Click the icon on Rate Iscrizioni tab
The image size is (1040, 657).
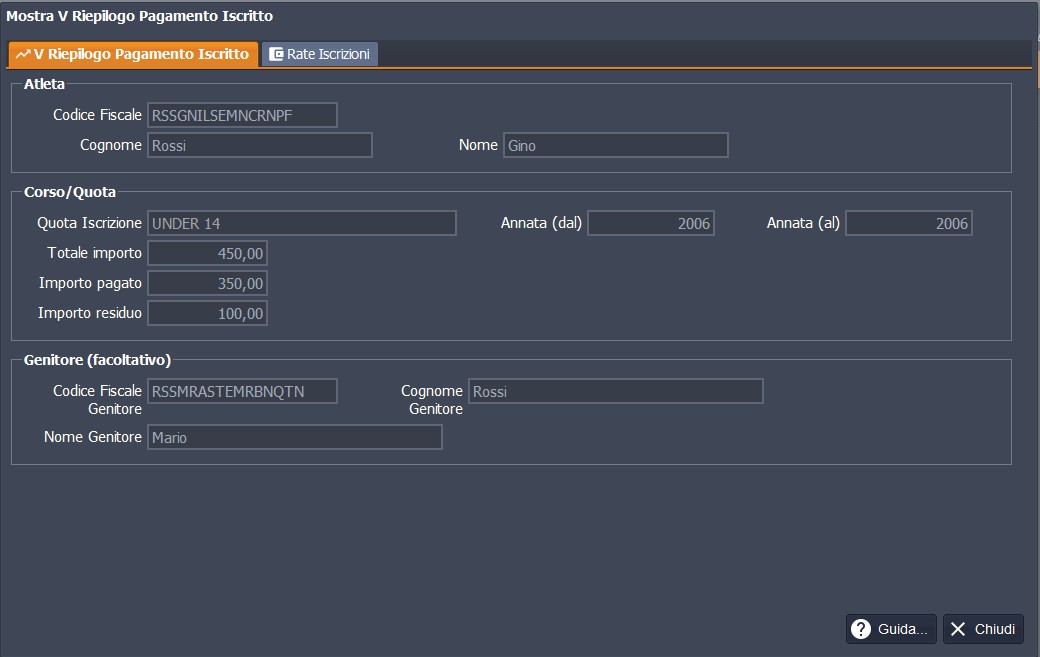tap(276, 54)
